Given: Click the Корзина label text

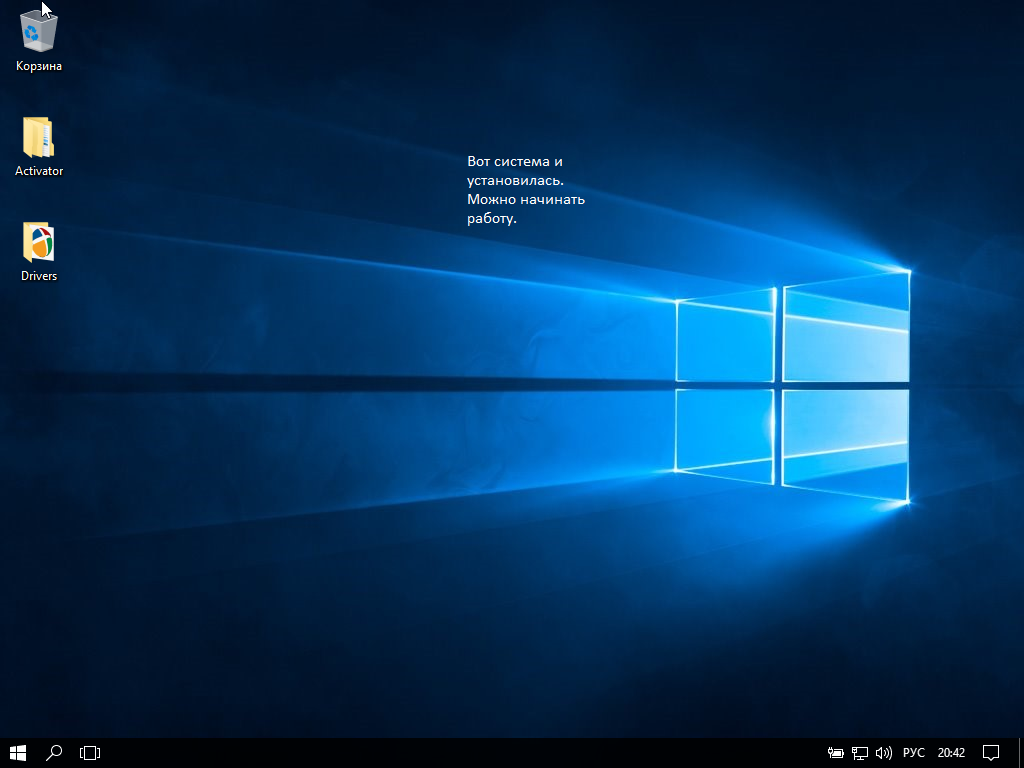Looking at the screenshot, I should (39, 66).
